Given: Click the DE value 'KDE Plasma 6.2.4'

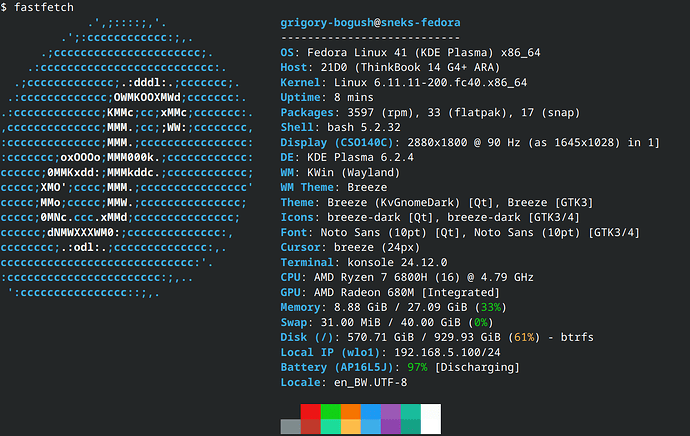Looking at the screenshot, I should (x=360, y=158).
